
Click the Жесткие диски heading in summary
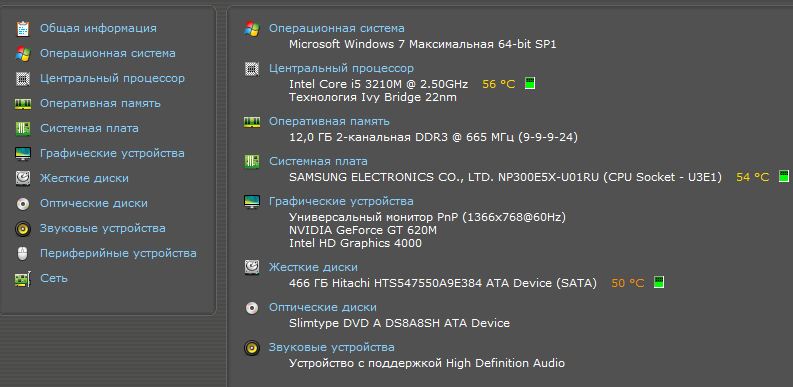tap(313, 267)
